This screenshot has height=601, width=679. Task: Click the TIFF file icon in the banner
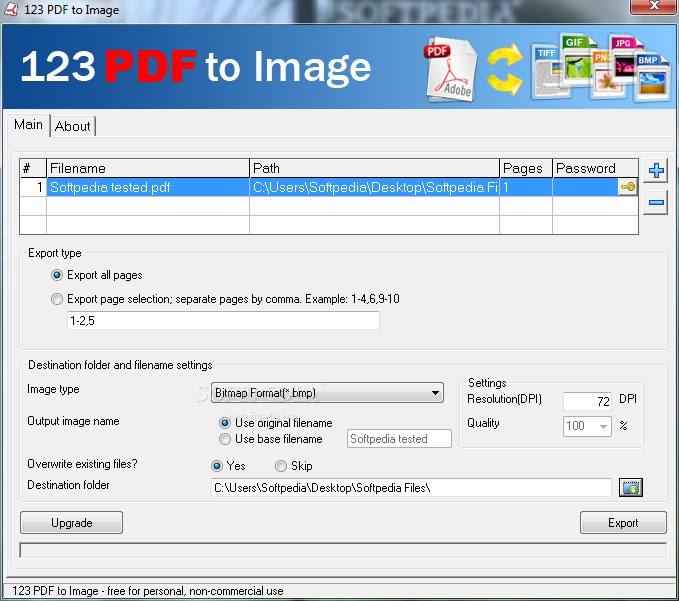(547, 72)
